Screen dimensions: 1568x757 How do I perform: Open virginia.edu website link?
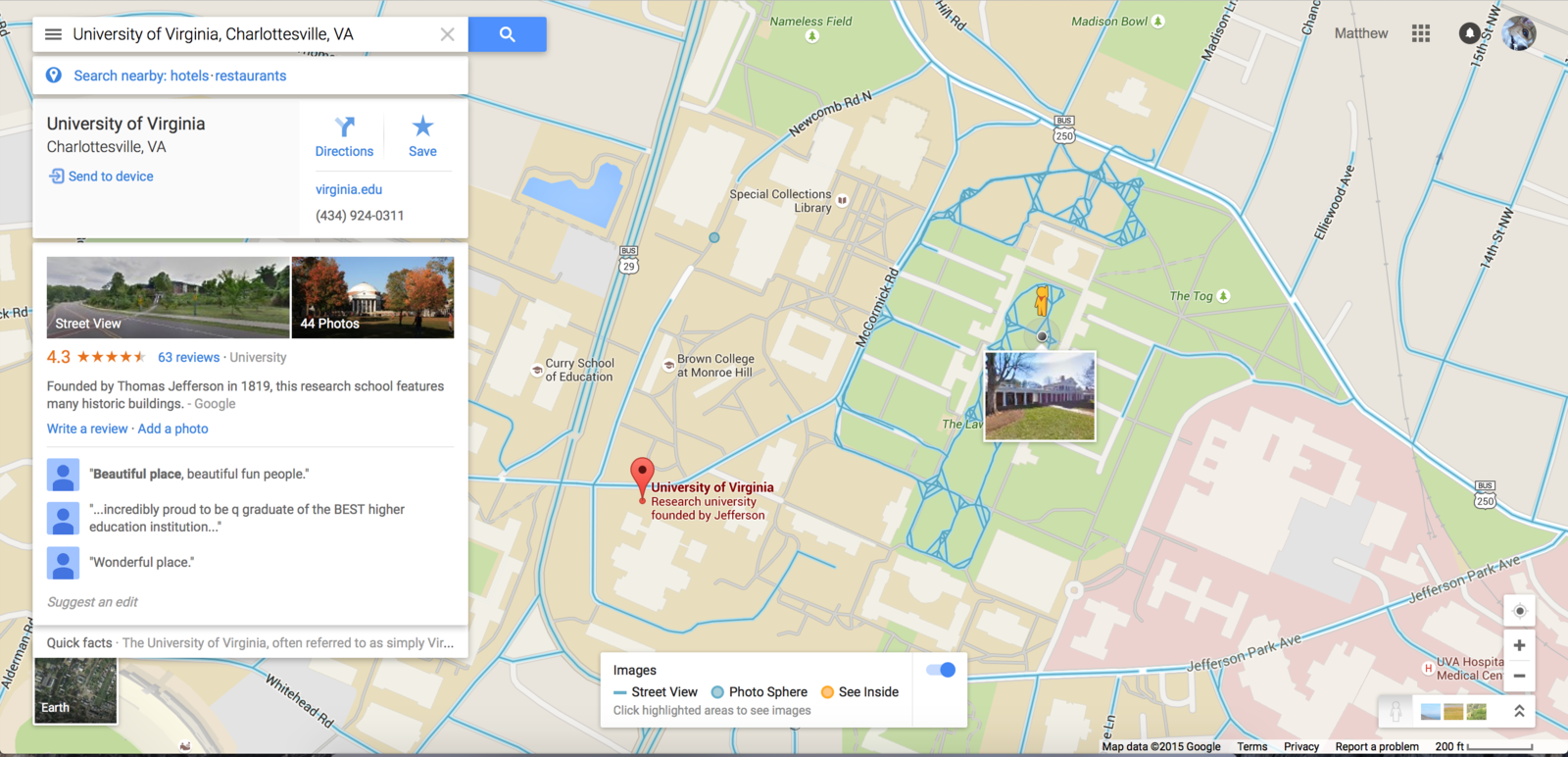(349, 189)
